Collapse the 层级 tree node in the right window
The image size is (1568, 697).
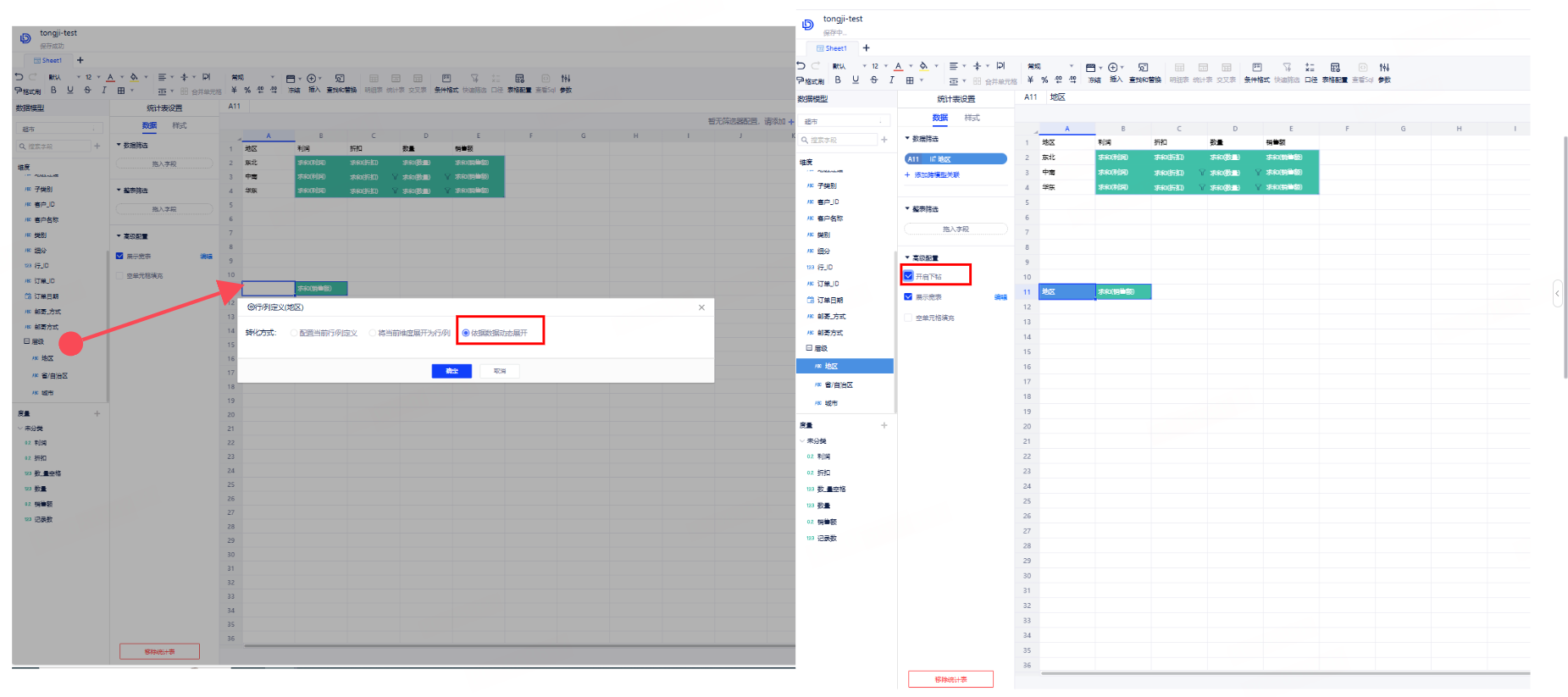tap(809, 348)
